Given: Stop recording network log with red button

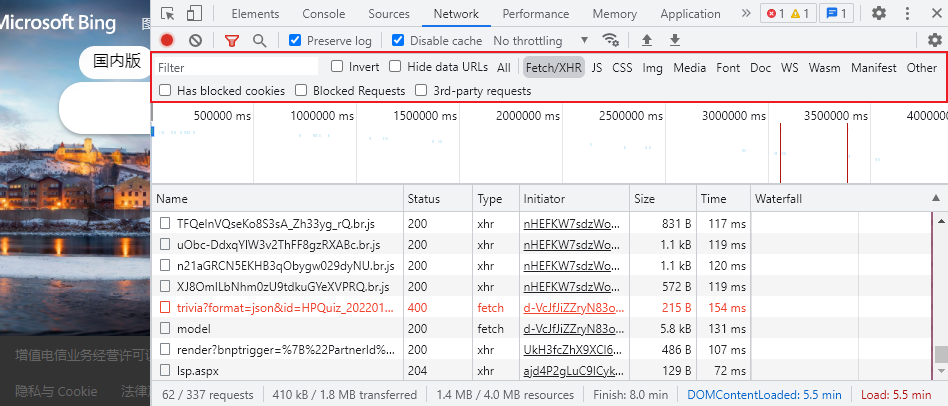Looking at the screenshot, I should coord(167,40).
